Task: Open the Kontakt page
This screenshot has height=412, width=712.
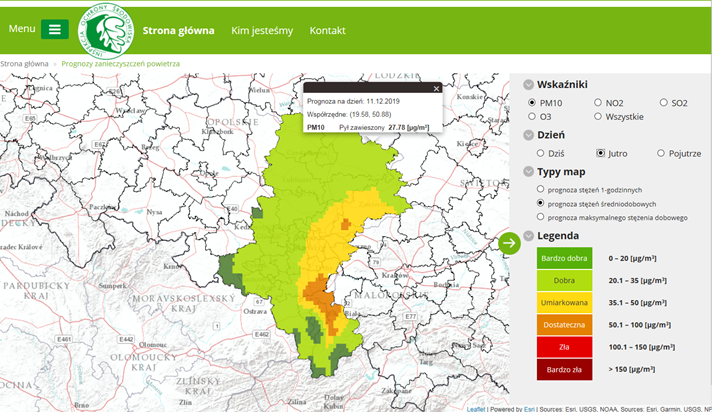Action: point(327,30)
